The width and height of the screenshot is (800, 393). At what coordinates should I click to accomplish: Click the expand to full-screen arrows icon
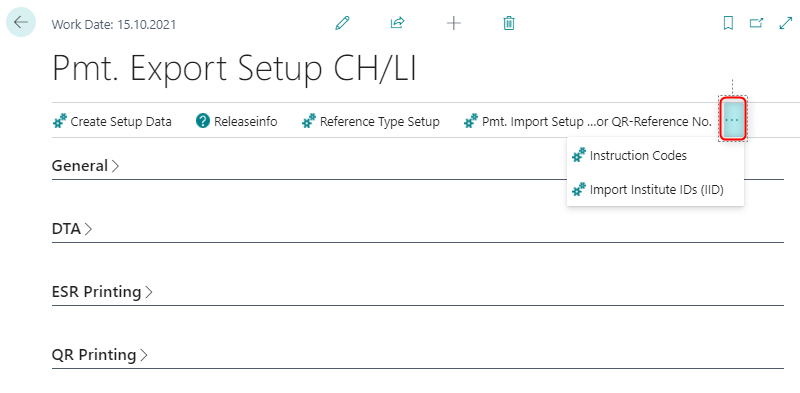point(786,23)
